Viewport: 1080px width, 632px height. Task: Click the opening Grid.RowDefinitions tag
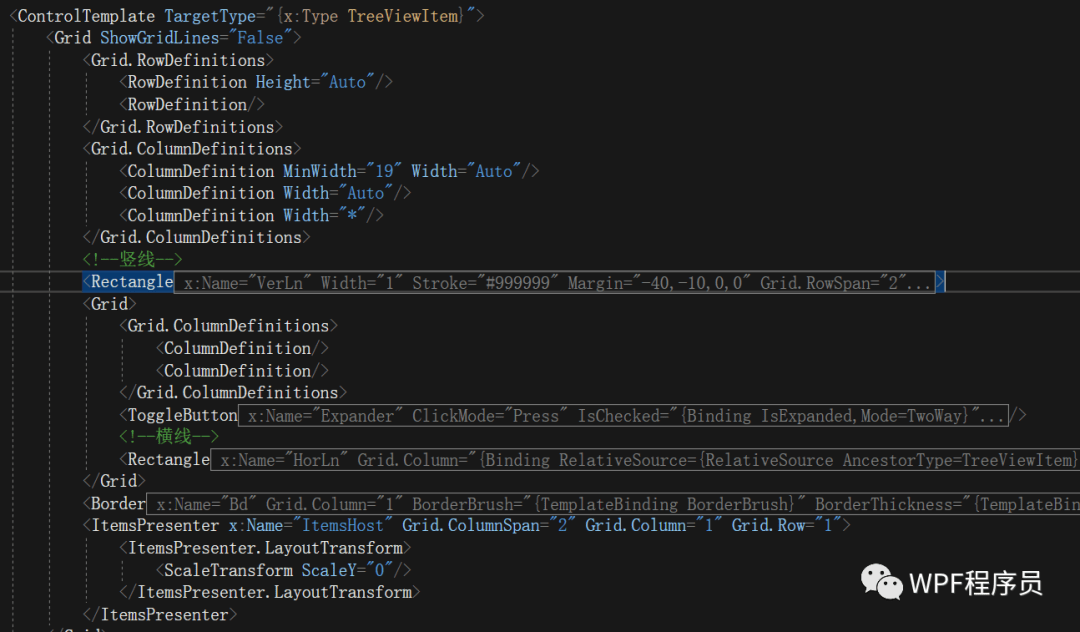pos(178,61)
